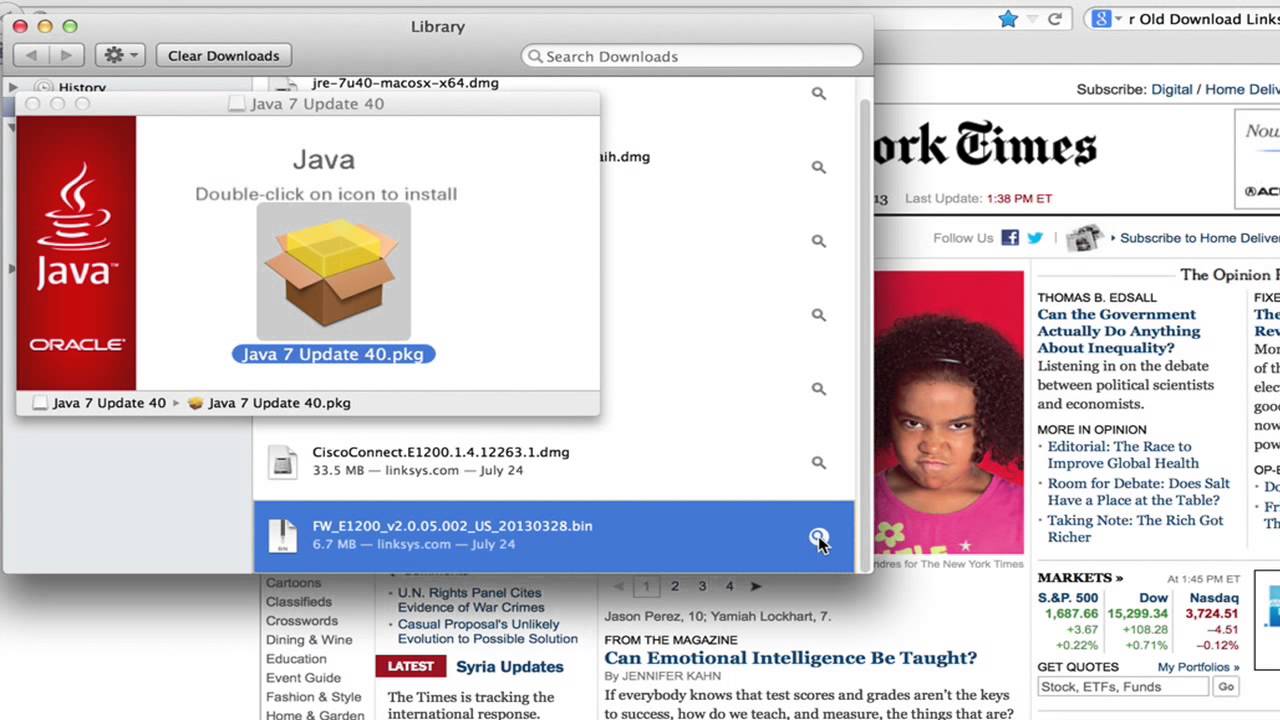
Task: Click Java 7 Update 40.pkg in path bar
Action: coord(269,403)
